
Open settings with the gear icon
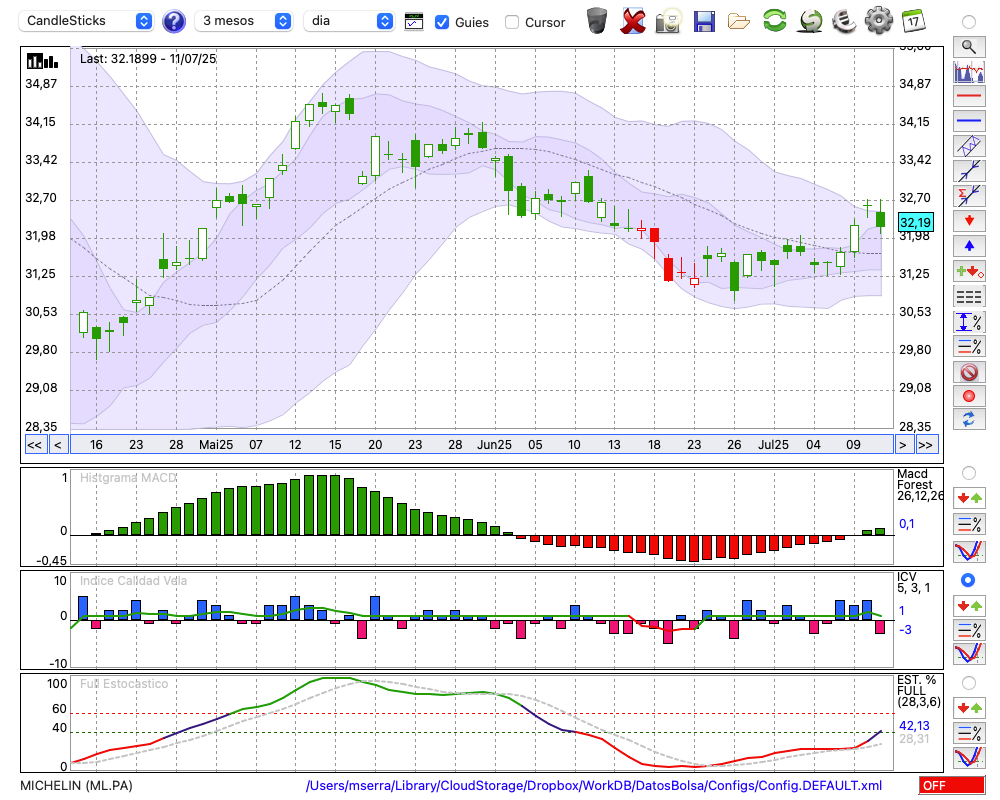pos(879,21)
